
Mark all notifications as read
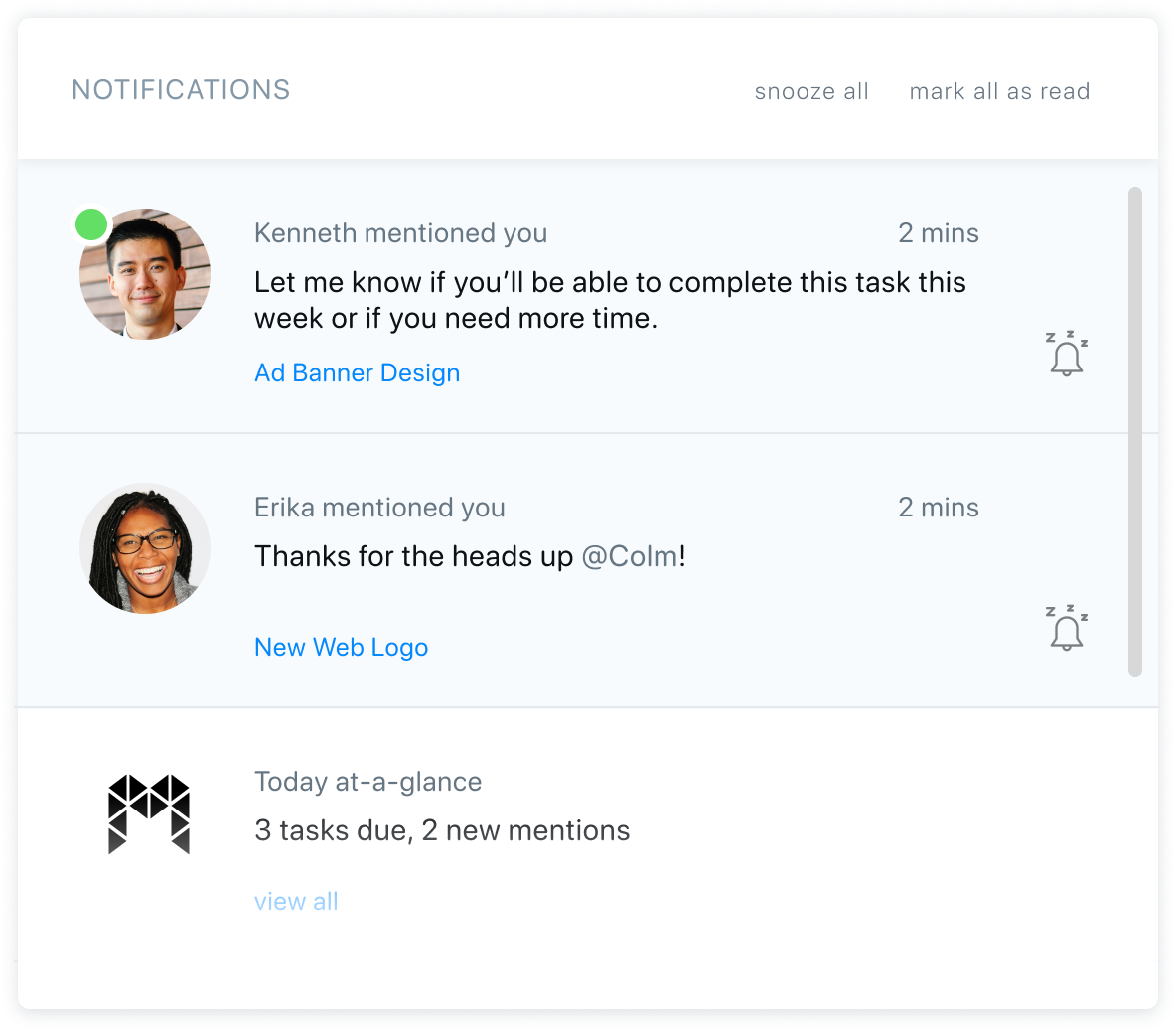(x=999, y=91)
